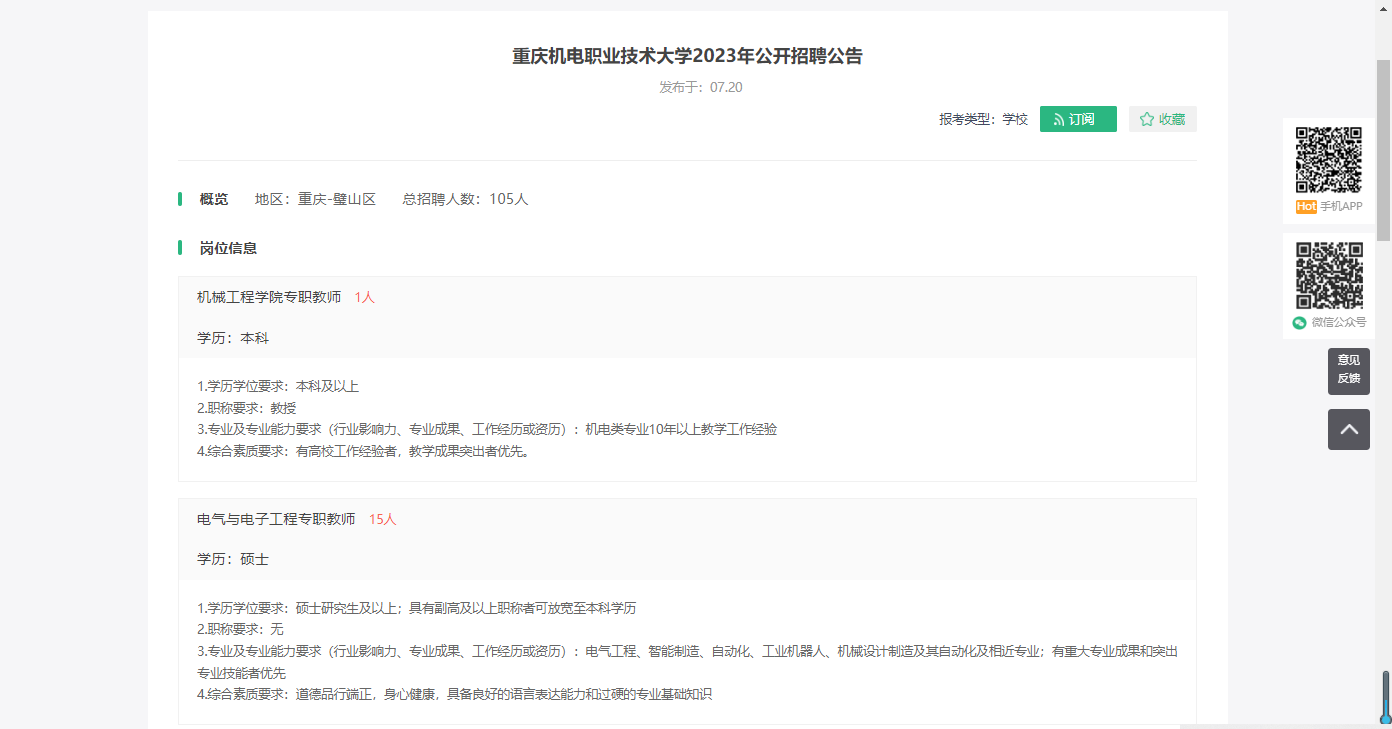1392x729 pixels.
Task: Click the green 订阅 subscribe button
Action: [x=1078, y=119]
